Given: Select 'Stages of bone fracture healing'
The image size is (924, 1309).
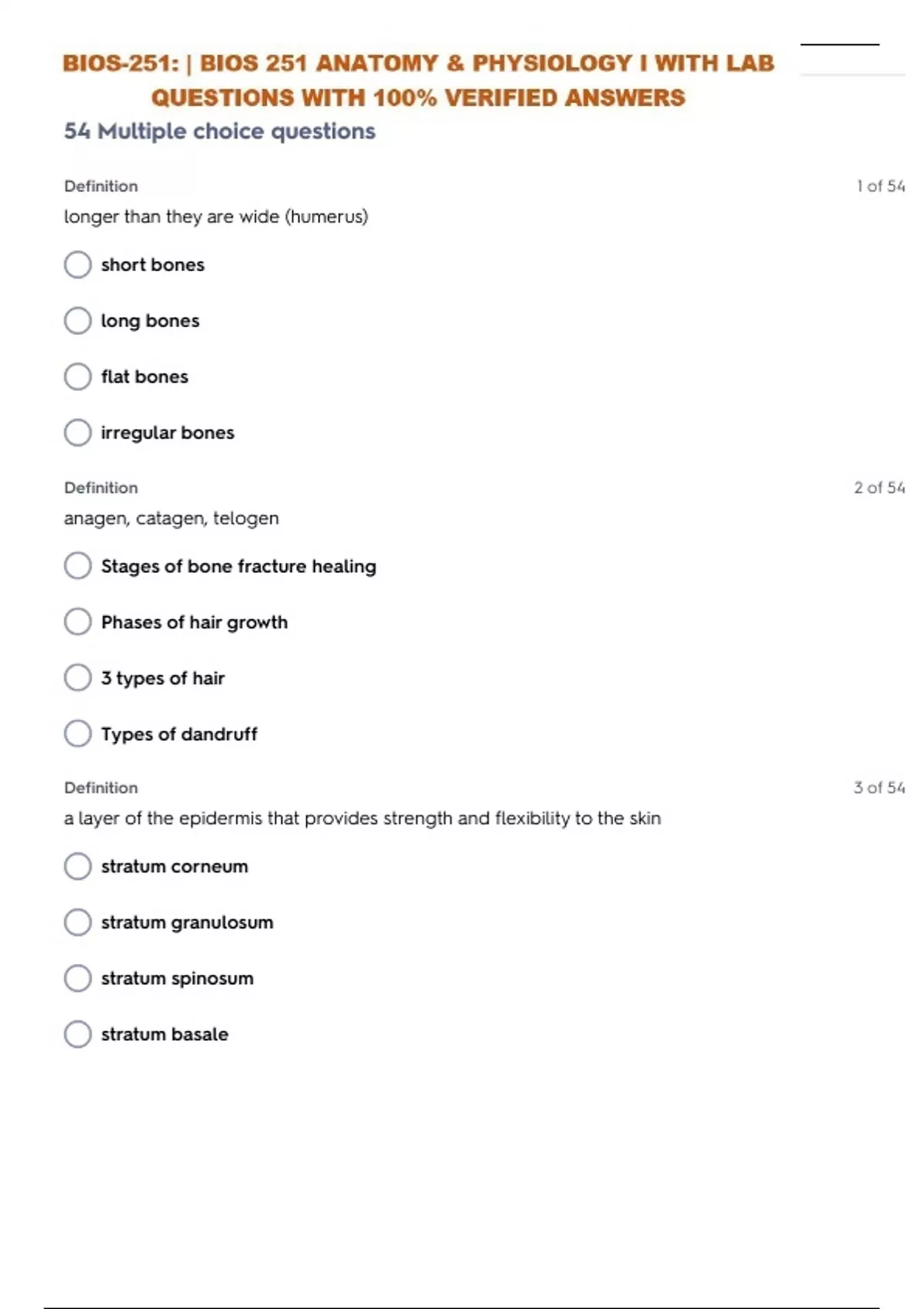Looking at the screenshot, I should 78,566.
